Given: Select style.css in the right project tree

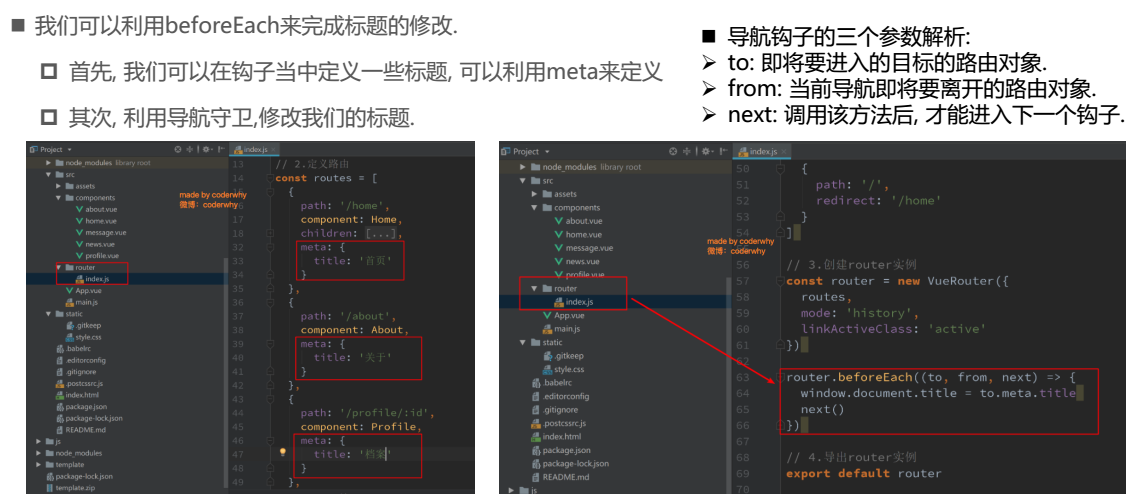Looking at the screenshot, I should [x=569, y=369].
